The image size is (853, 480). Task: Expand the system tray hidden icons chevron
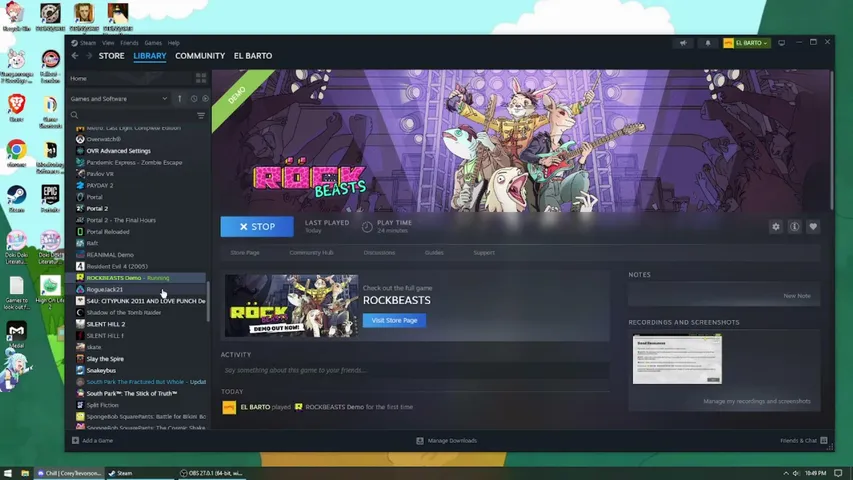point(786,473)
